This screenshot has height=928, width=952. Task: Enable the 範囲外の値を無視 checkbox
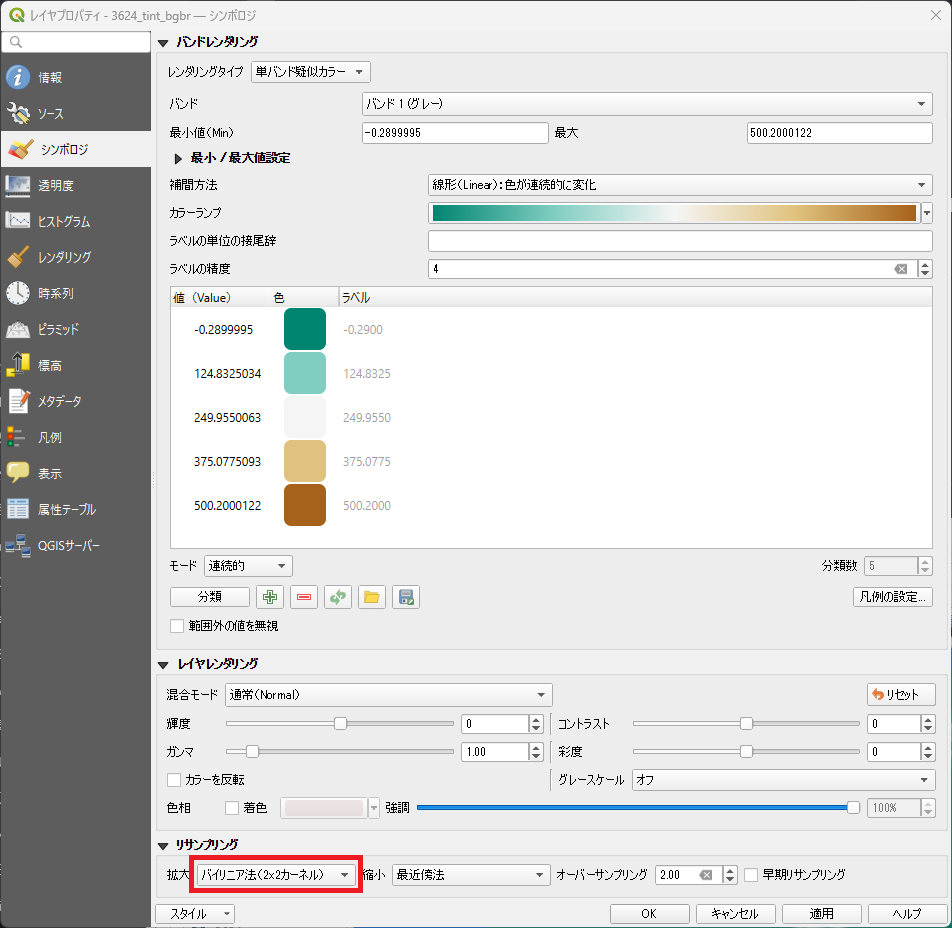coord(177,626)
